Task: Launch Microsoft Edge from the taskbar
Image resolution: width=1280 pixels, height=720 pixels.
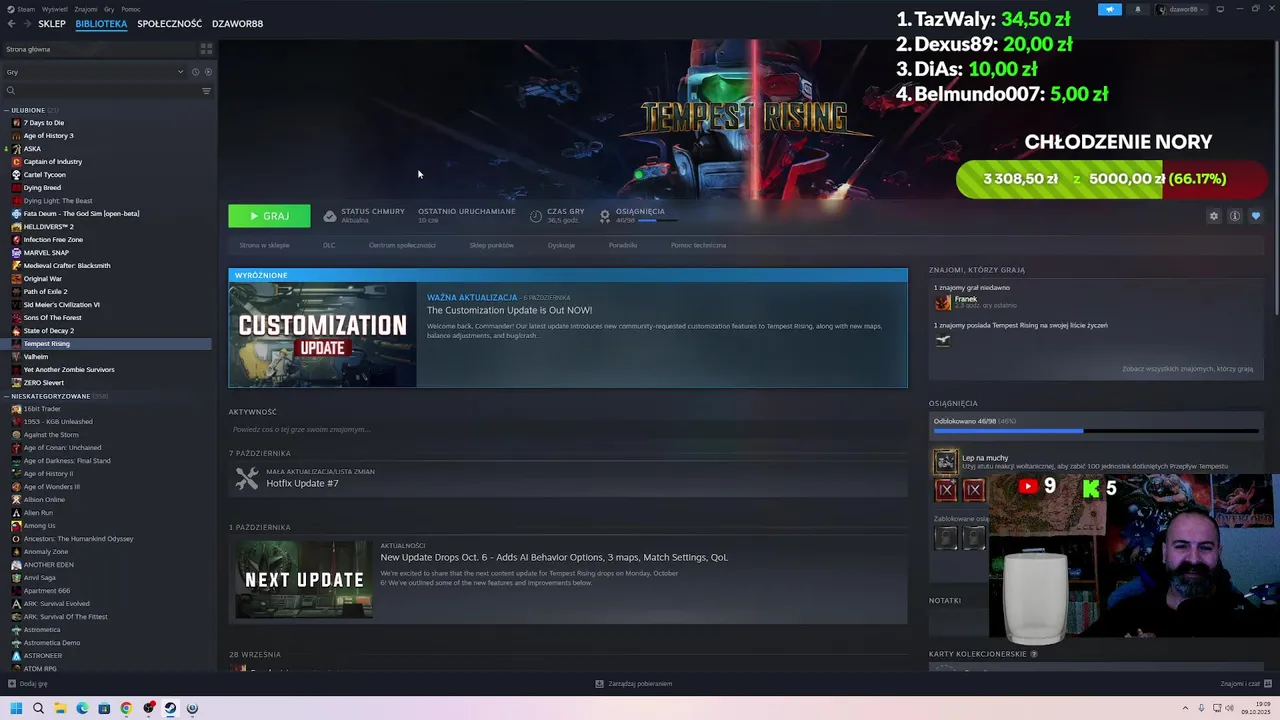Action: click(82, 708)
